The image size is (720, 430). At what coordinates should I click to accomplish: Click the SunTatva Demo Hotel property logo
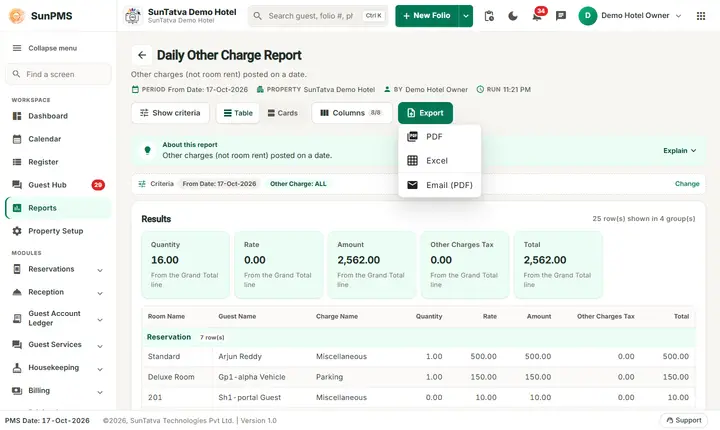pos(133,16)
